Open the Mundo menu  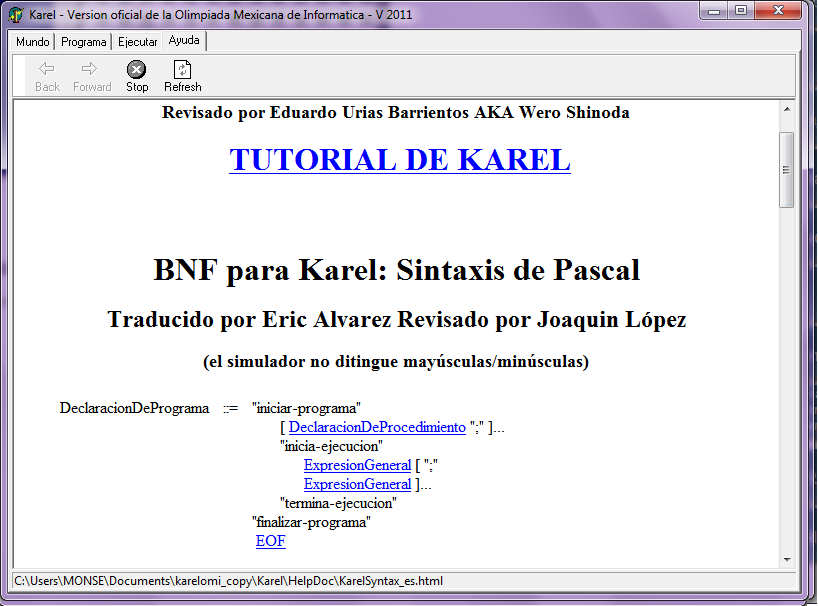pyautogui.click(x=31, y=42)
